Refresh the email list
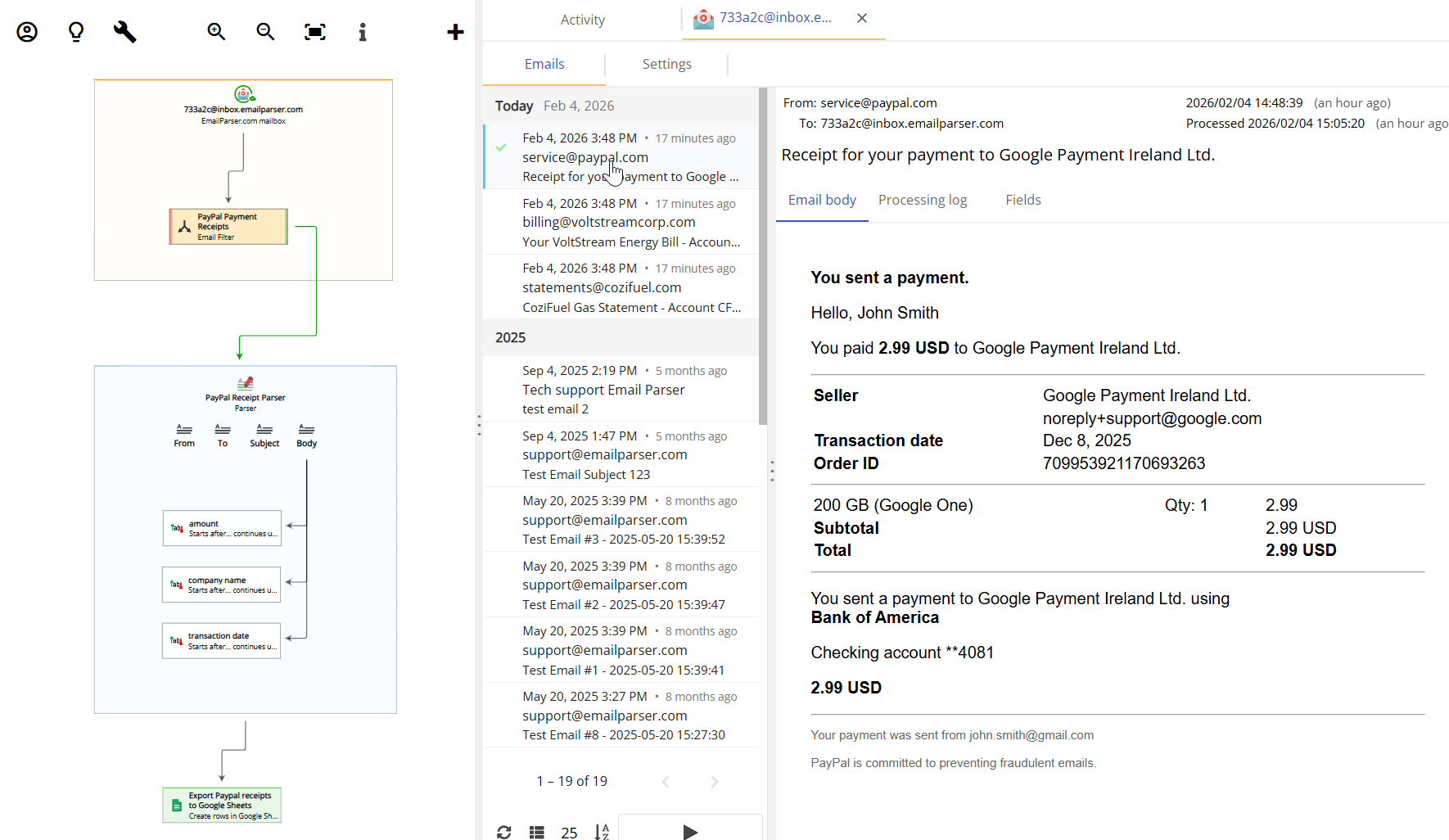Screen dimensions: 1449x840 coord(504,831)
